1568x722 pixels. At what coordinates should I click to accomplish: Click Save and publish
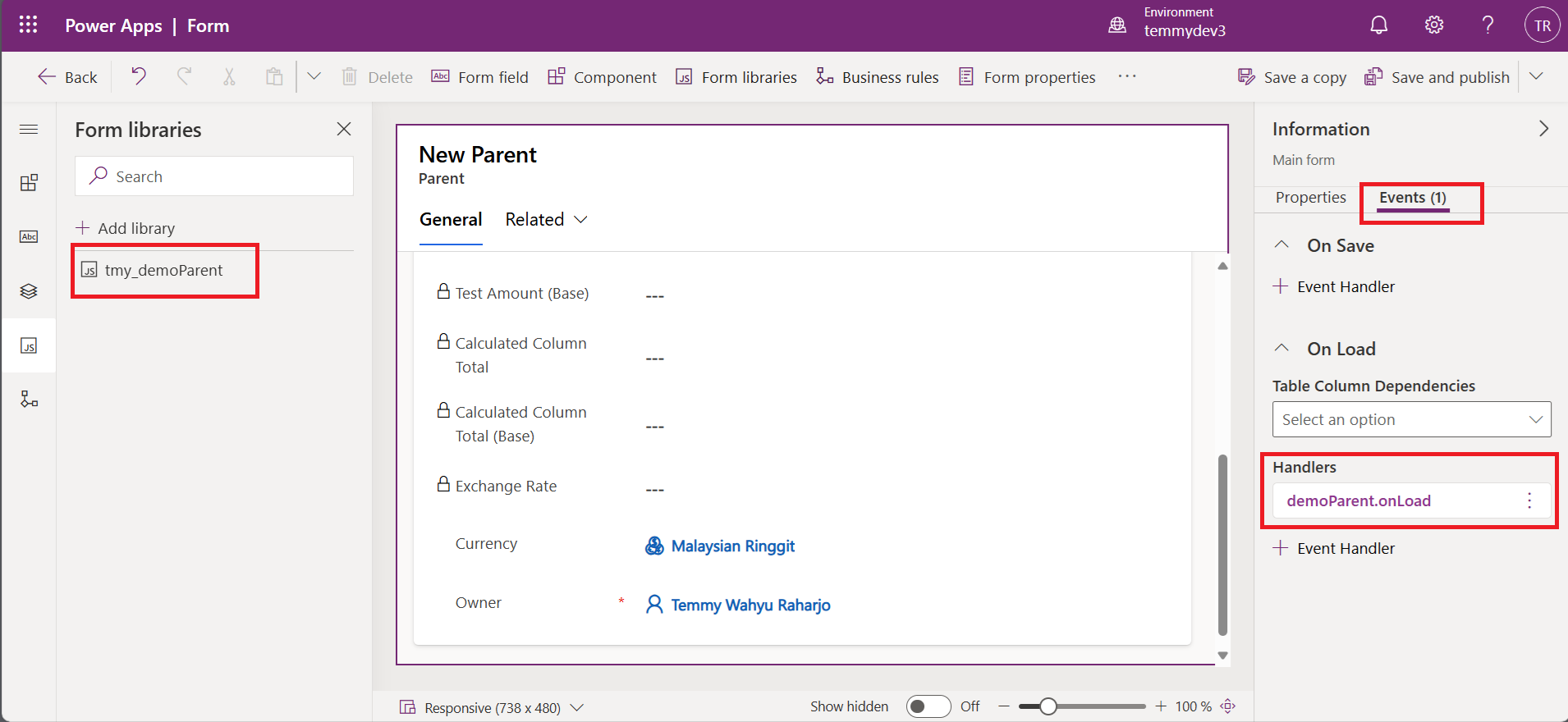pos(1437,77)
